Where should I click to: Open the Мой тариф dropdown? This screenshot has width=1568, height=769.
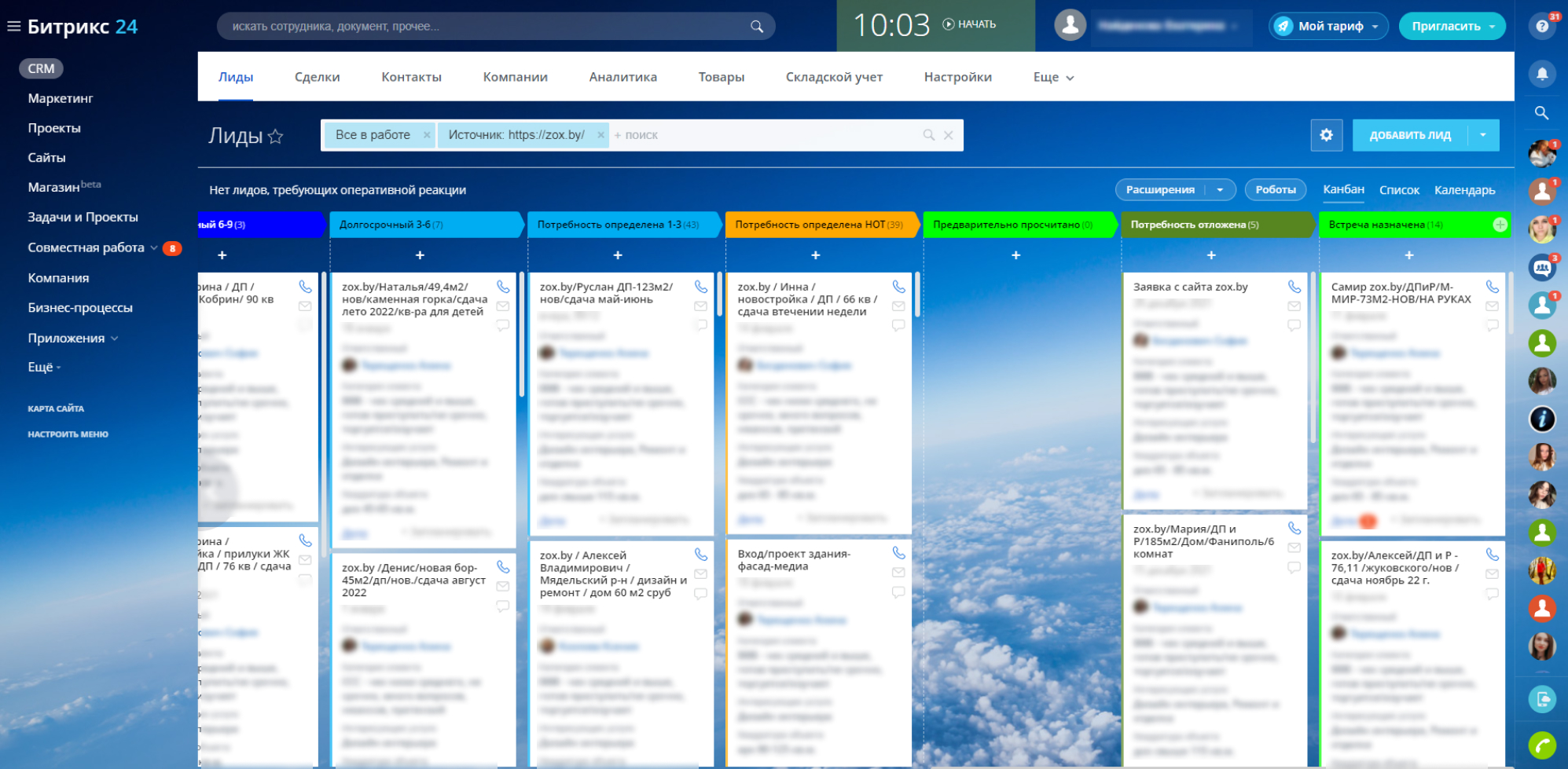tap(1328, 26)
